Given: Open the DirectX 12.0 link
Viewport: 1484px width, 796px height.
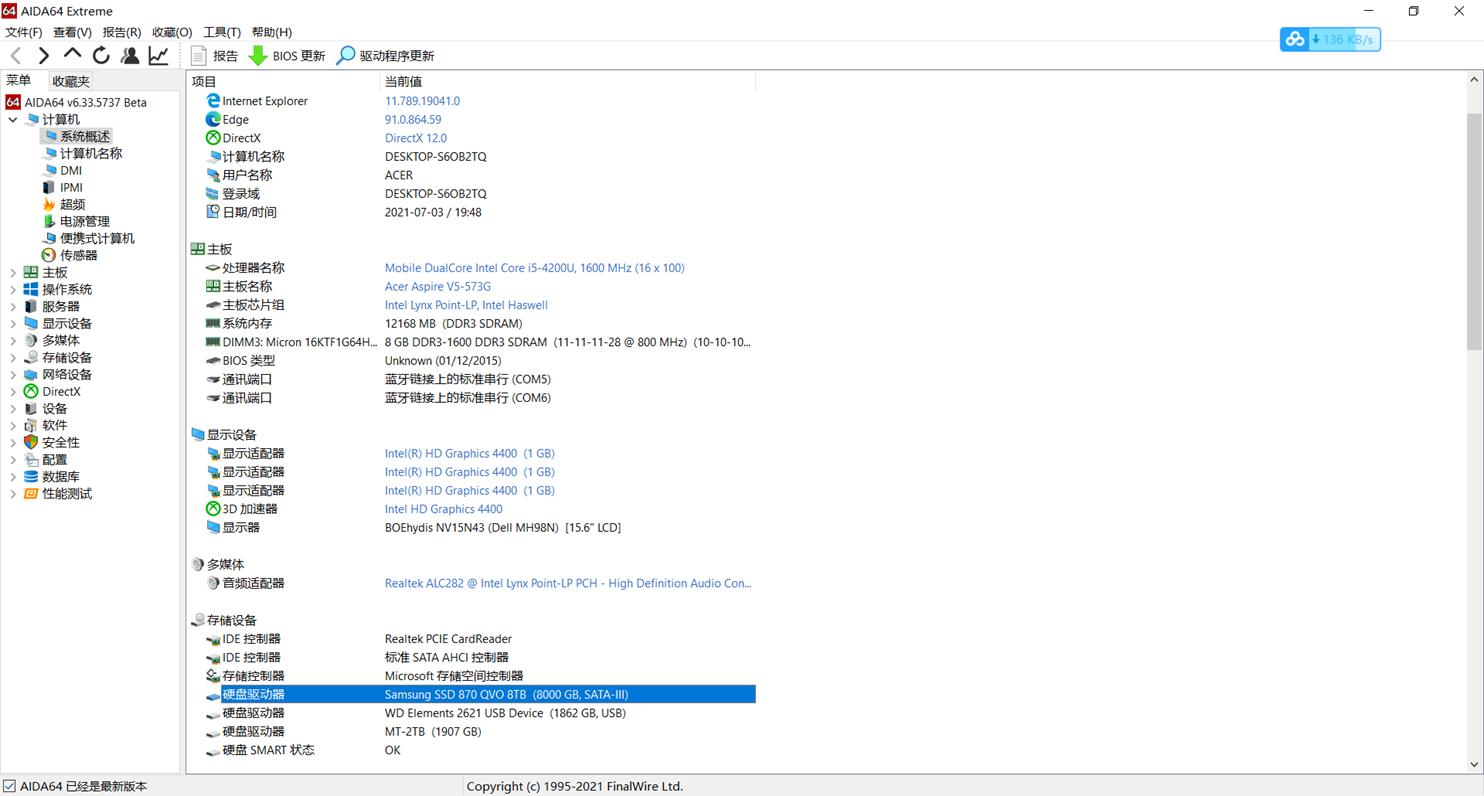Looking at the screenshot, I should [416, 138].
